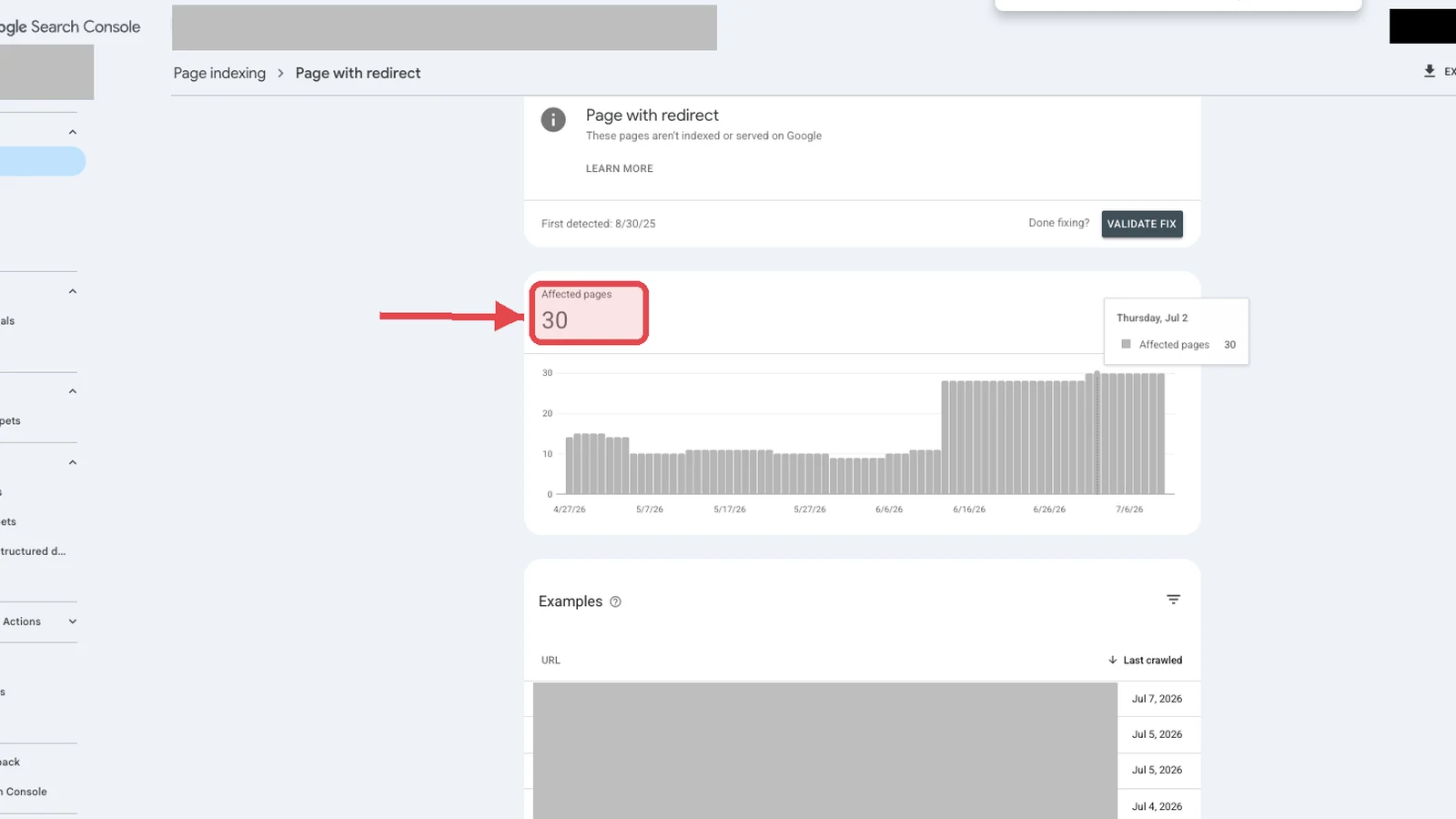Image resolution: width=1456 pixels, height=819 pixels.
Task: Open the 'Console' sidebar item at bottom
Action: pyautogui.click(x=24, y=792)
